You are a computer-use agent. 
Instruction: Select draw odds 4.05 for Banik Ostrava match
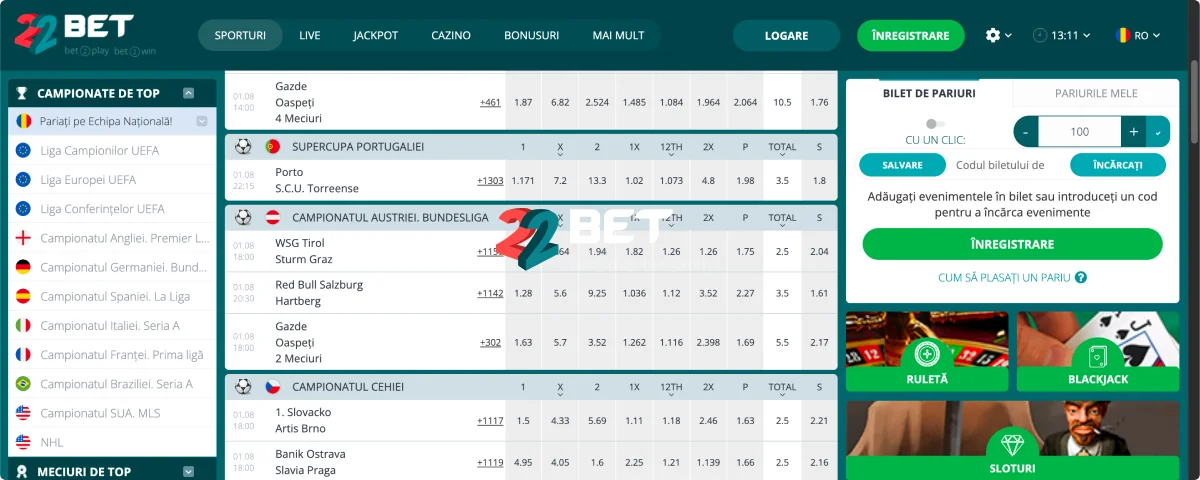(x=560, y=462)
